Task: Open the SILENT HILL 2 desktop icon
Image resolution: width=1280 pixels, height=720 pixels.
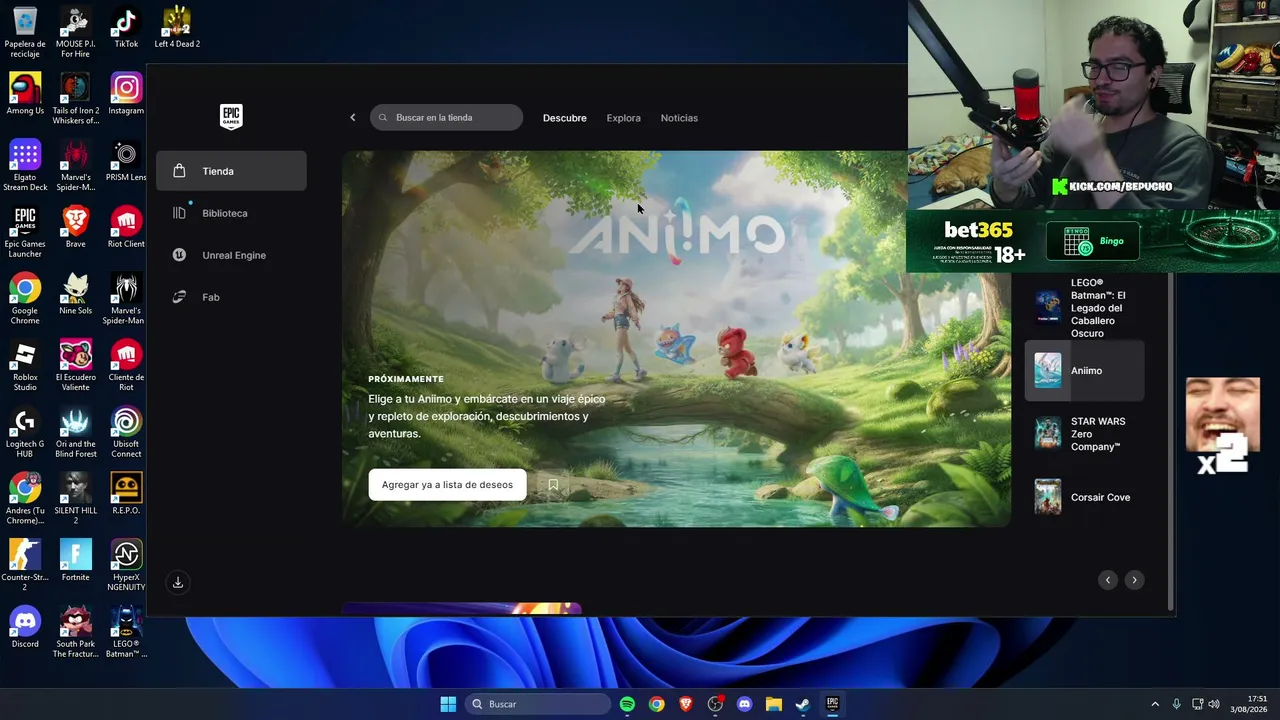Action: pyautogui.click(x=75, y=500)
